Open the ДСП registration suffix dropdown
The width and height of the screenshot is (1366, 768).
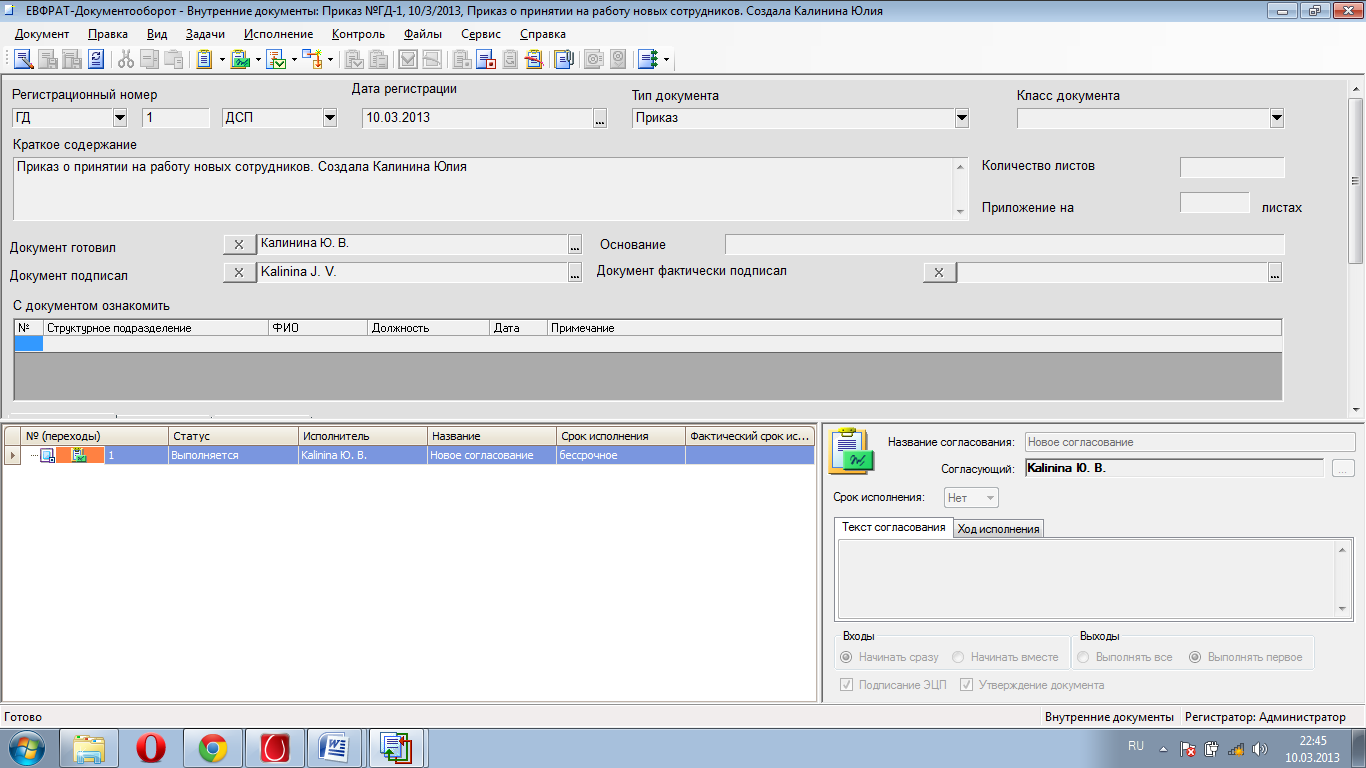pos(330,118)
